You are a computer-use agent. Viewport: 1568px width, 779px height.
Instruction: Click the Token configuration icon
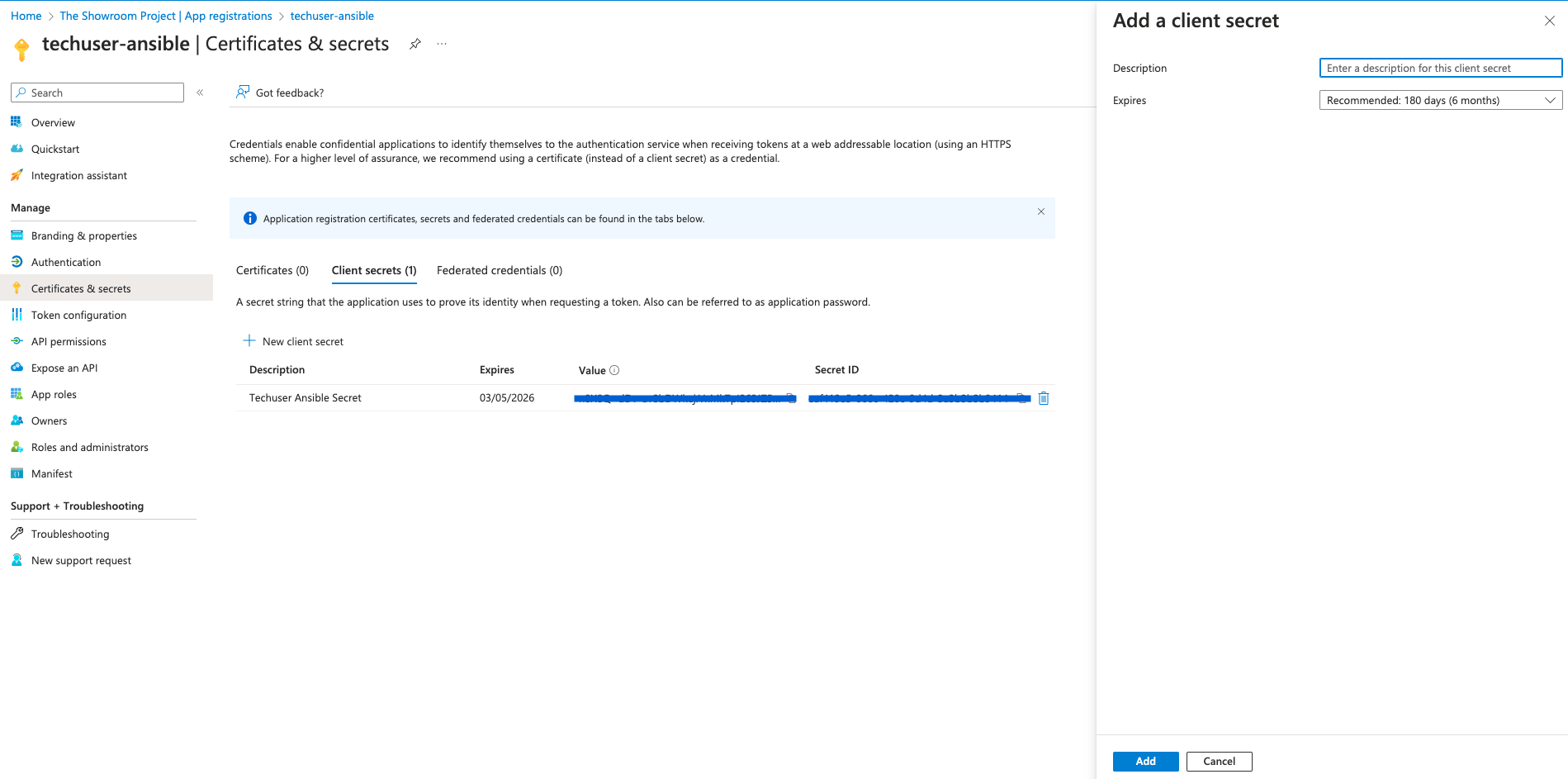coord(17,314)
